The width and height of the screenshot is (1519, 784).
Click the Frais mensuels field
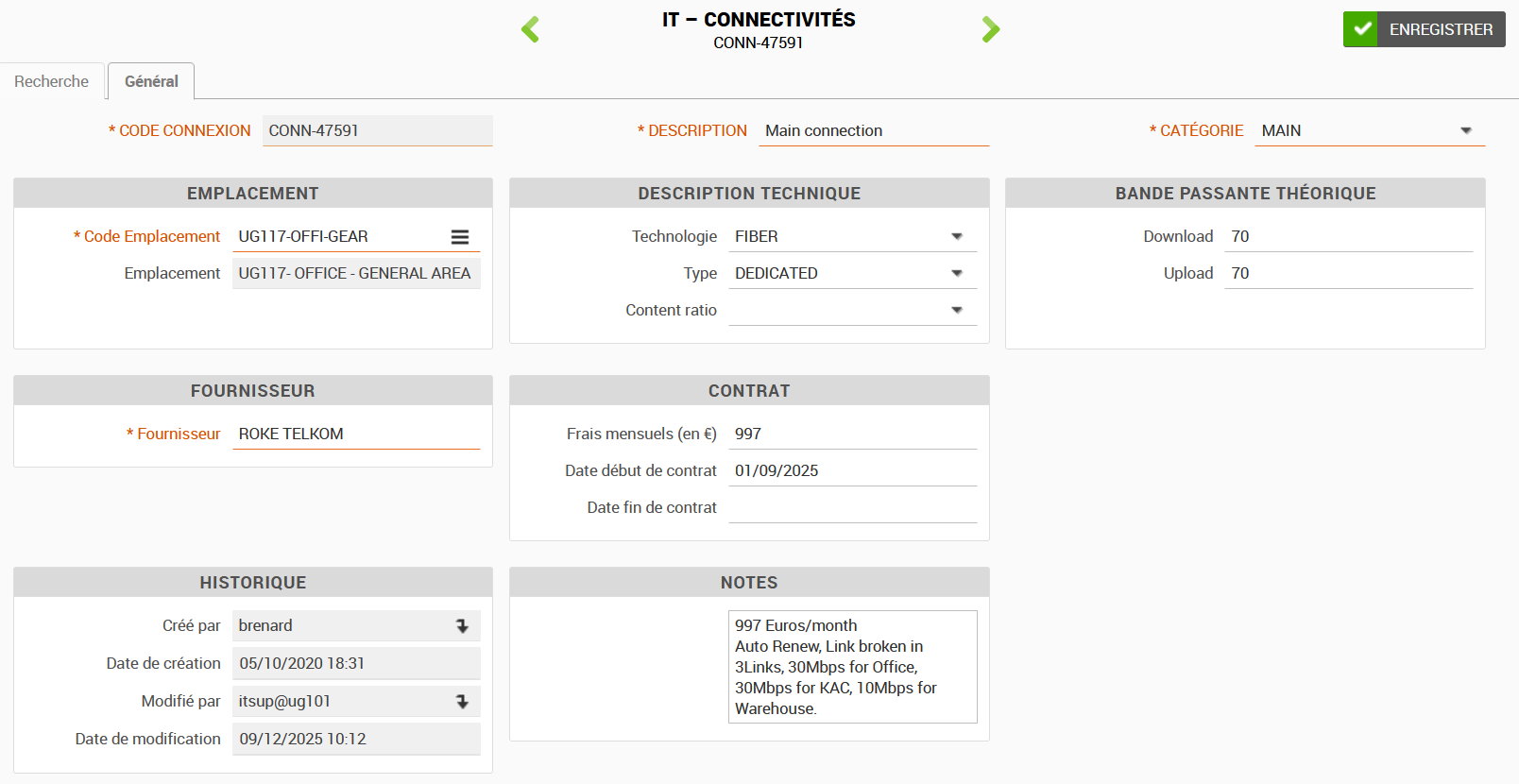tap(852, 435)
